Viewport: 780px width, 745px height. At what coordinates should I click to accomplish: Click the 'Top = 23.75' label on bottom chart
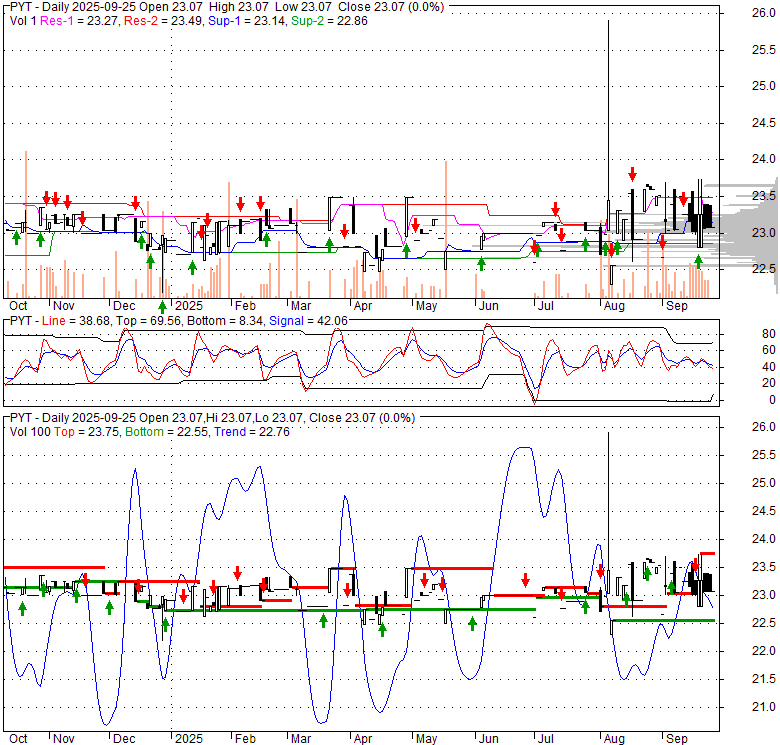click(x=87, y=432)
